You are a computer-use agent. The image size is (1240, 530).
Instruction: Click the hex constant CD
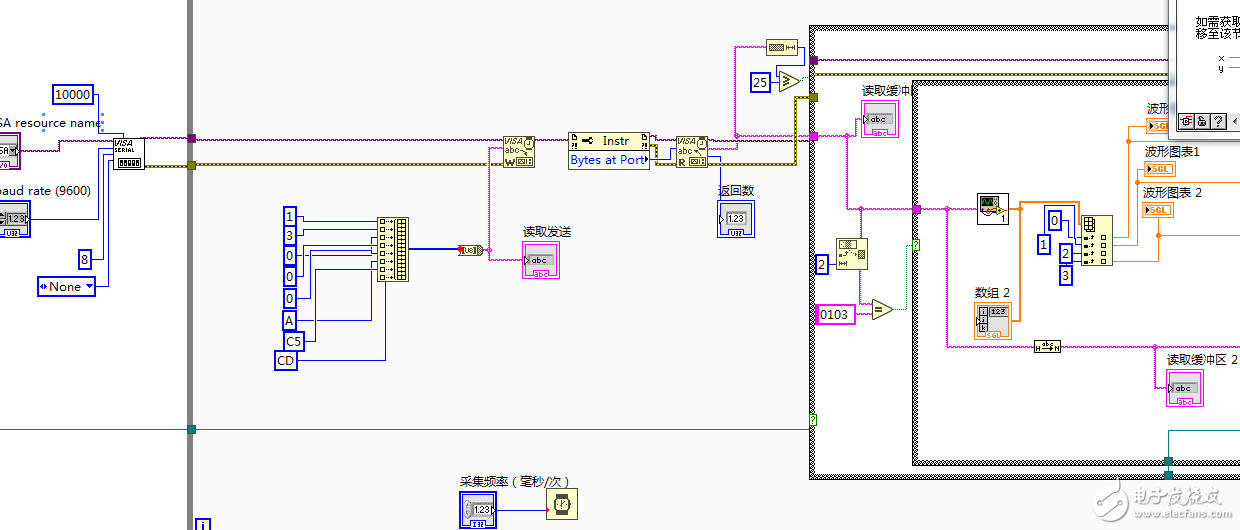[286, 361]
